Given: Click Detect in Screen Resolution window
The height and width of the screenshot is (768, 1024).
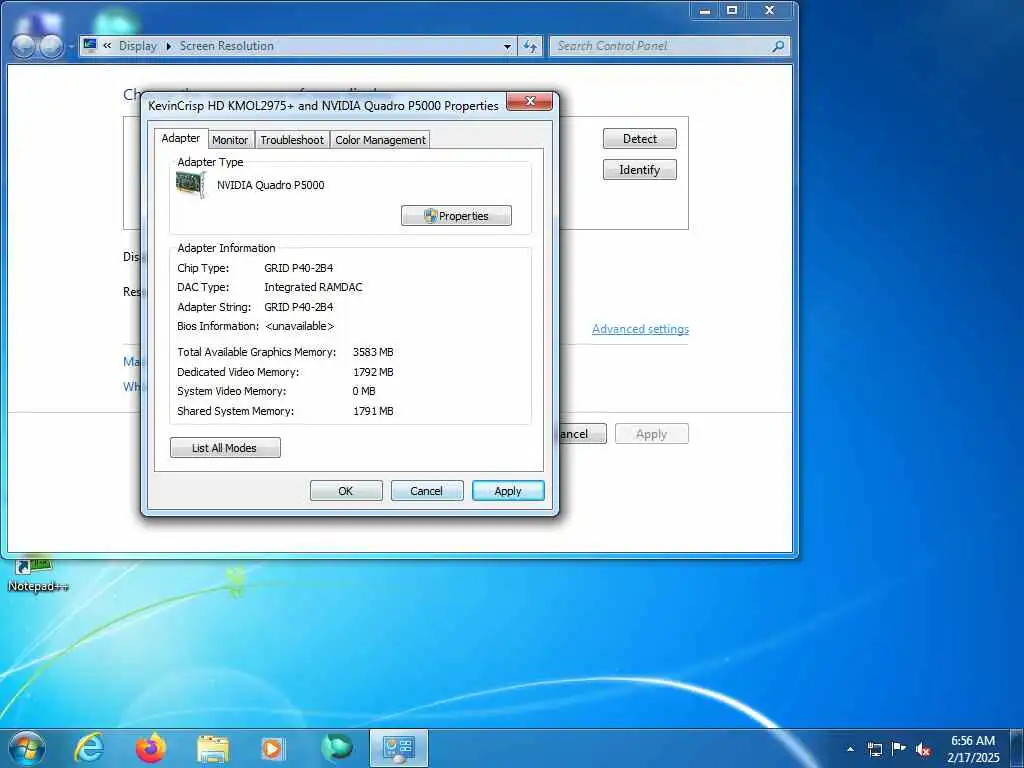Looking at the screenshot, I should [639, 138].
